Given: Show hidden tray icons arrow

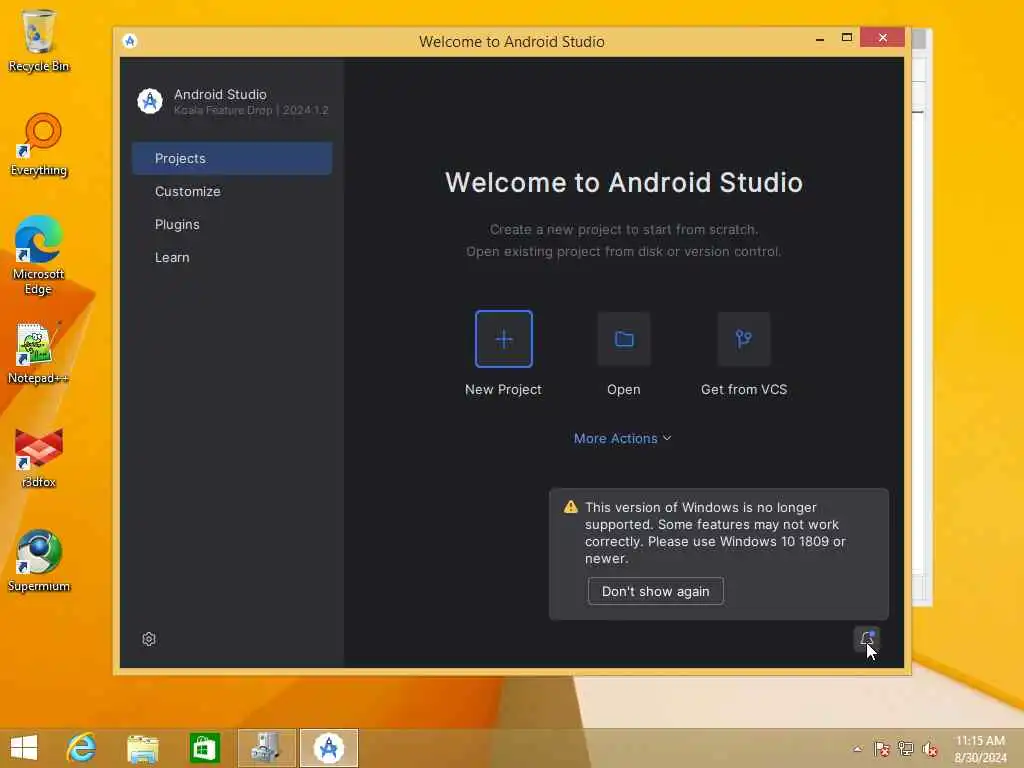Looking at the screenshot, I should (x=857, y=748).
